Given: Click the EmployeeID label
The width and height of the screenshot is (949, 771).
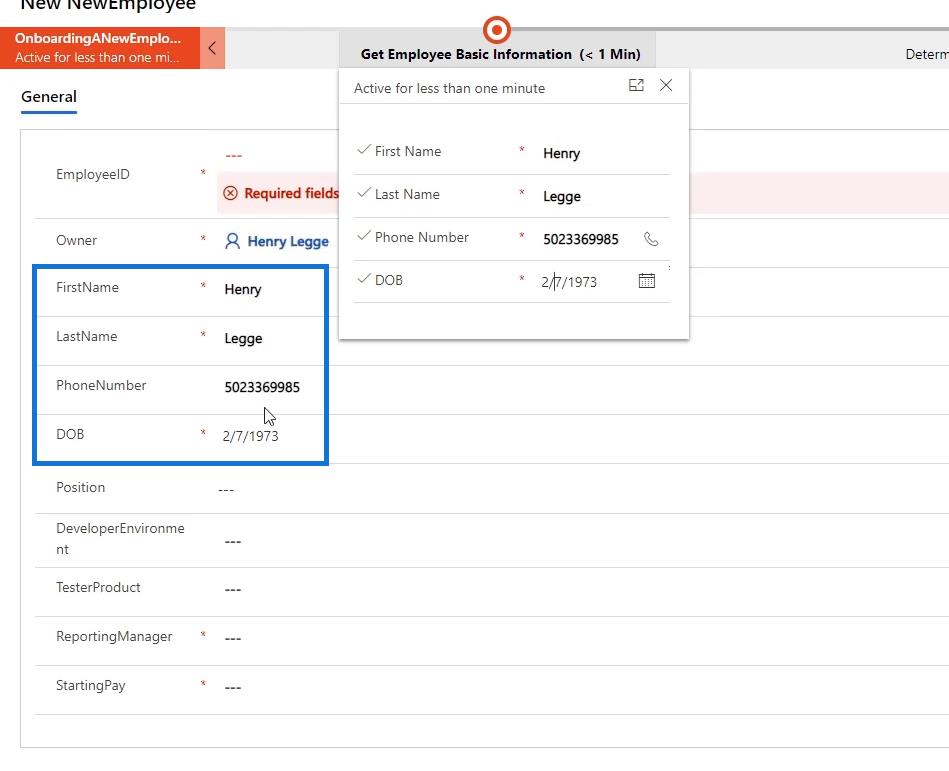Looking at the screenshot, I should click(93, 174).
